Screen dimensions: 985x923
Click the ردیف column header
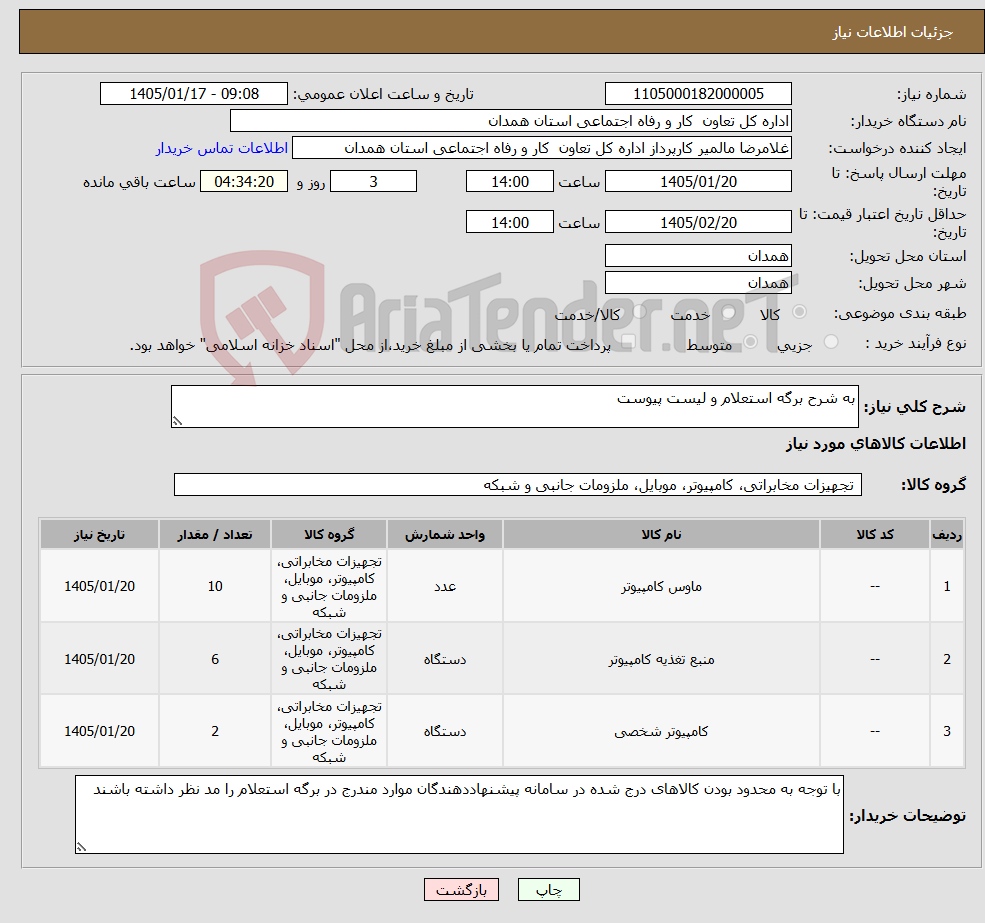click(947, 534)
